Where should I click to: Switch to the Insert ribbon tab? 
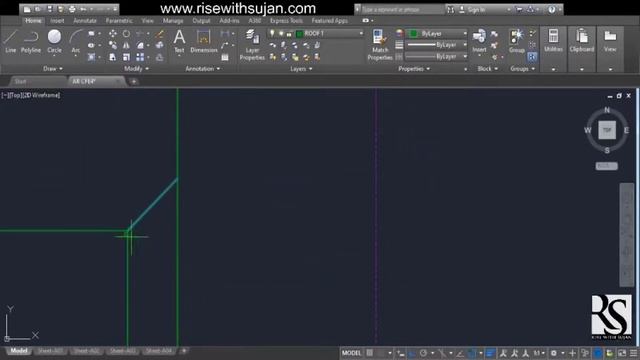(x=57, y=20)
